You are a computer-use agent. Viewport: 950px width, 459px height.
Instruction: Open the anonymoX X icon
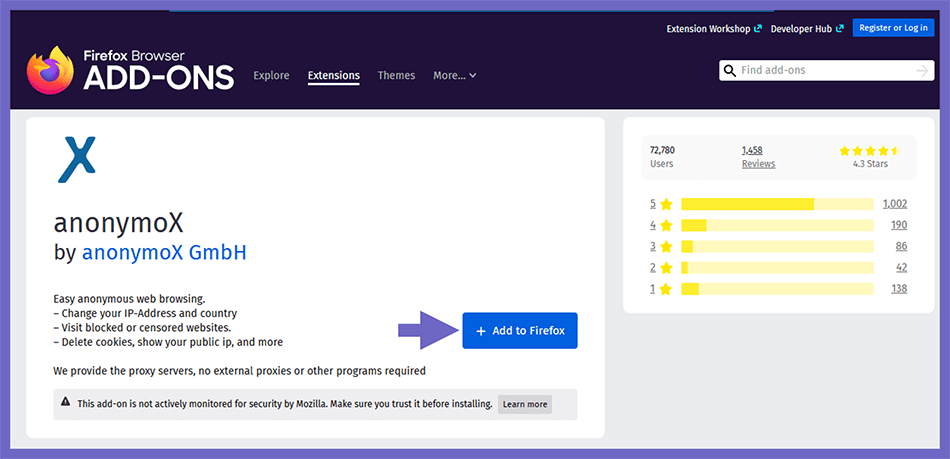(77, 159)
